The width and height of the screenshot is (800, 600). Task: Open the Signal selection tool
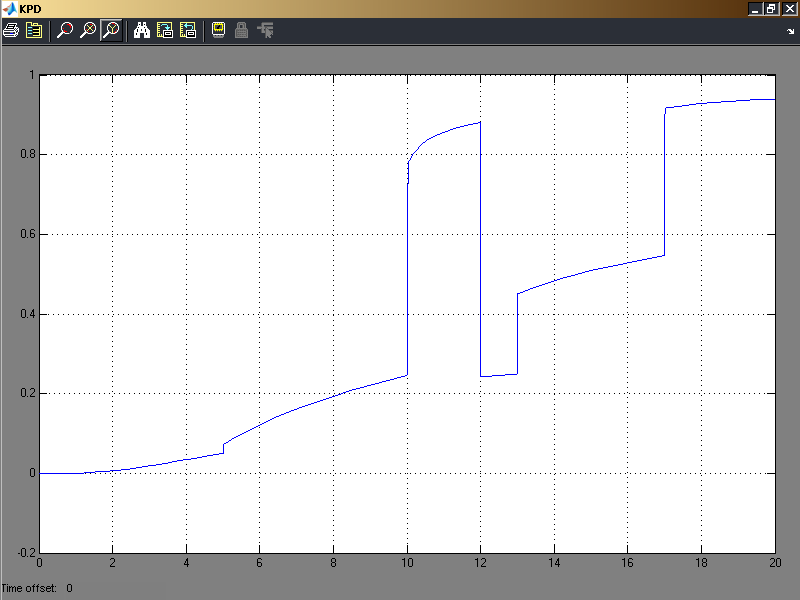(265, 30)
